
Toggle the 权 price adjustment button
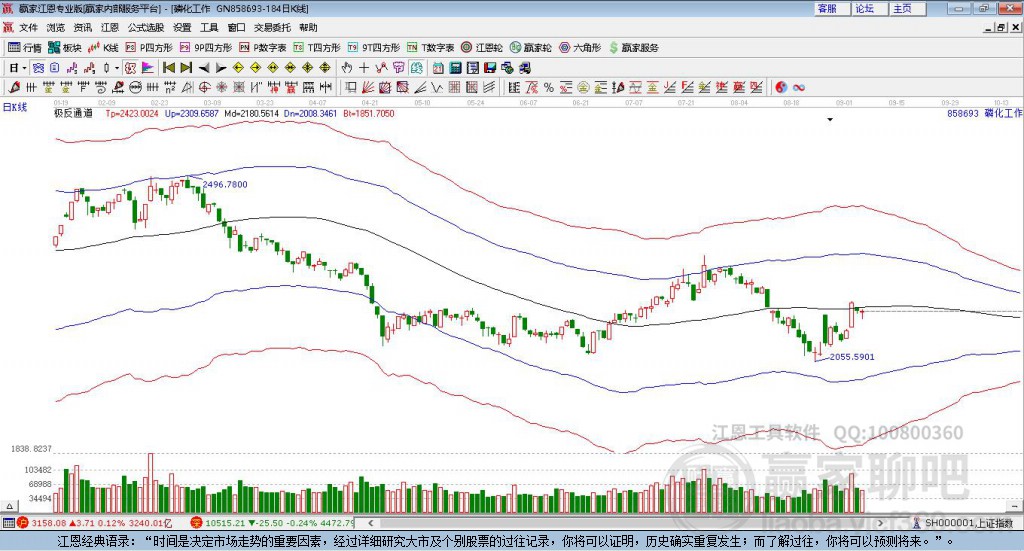pyautogui.click(x=130, y=68)
